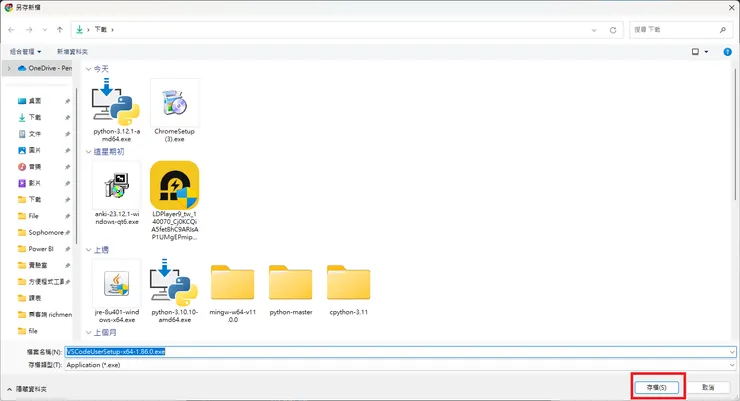Close the Save As dialog
Image resolution: width=740 pixels, height=401 pixels.
[x=731, y=8]
